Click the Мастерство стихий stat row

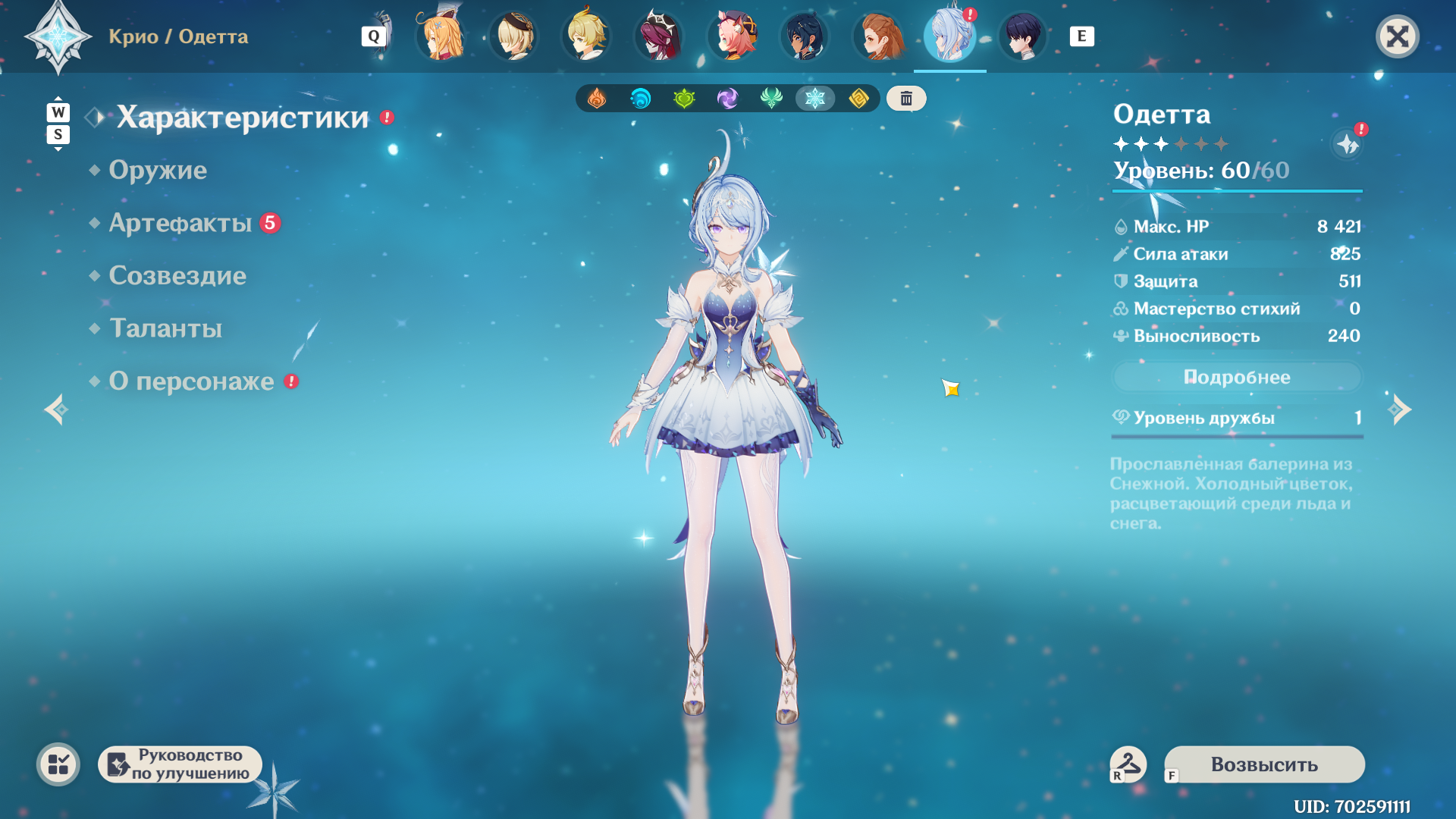point(1237,309)
